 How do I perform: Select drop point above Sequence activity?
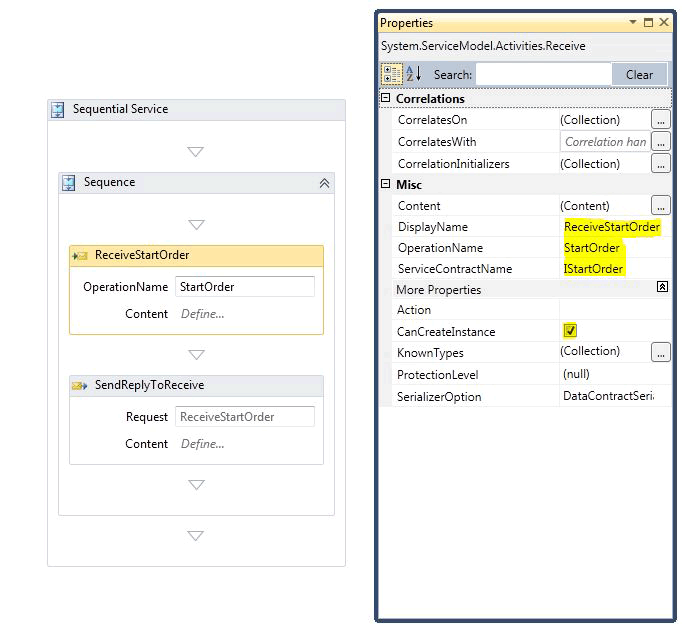(195, 152)
